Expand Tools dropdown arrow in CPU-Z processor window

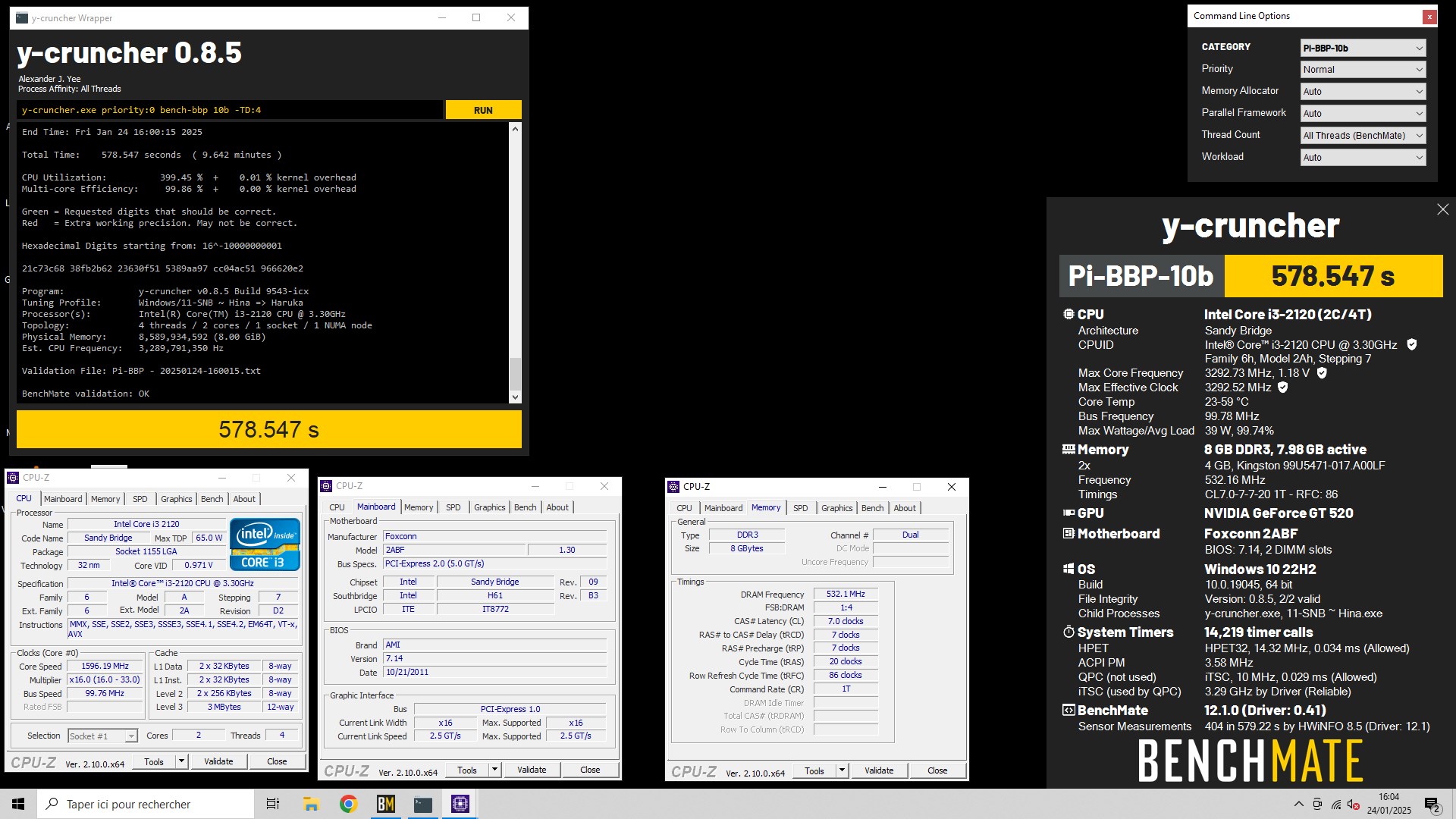pos(181,761)
